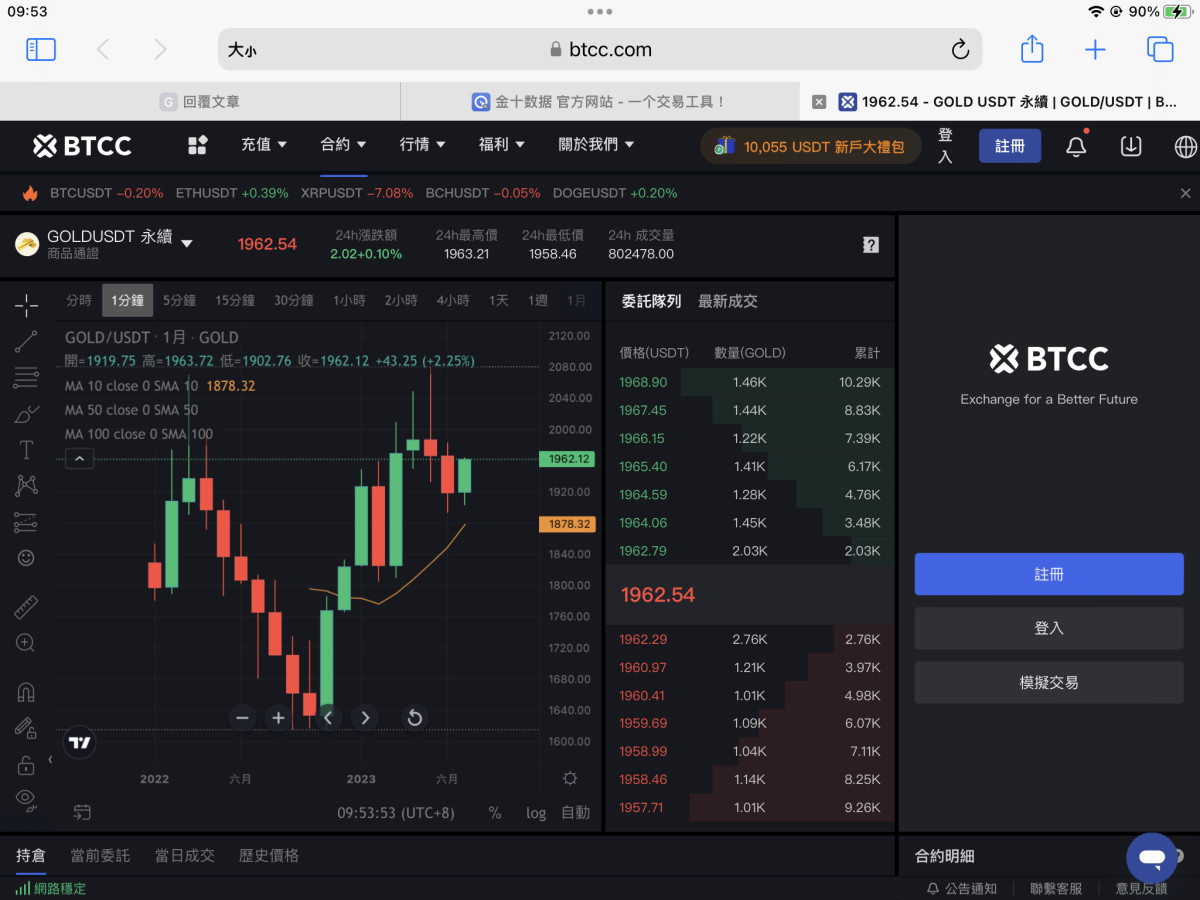Screen dimensions: 1200x900
Task: Toggle lock all drawing tools
Action: click(26, 765)
